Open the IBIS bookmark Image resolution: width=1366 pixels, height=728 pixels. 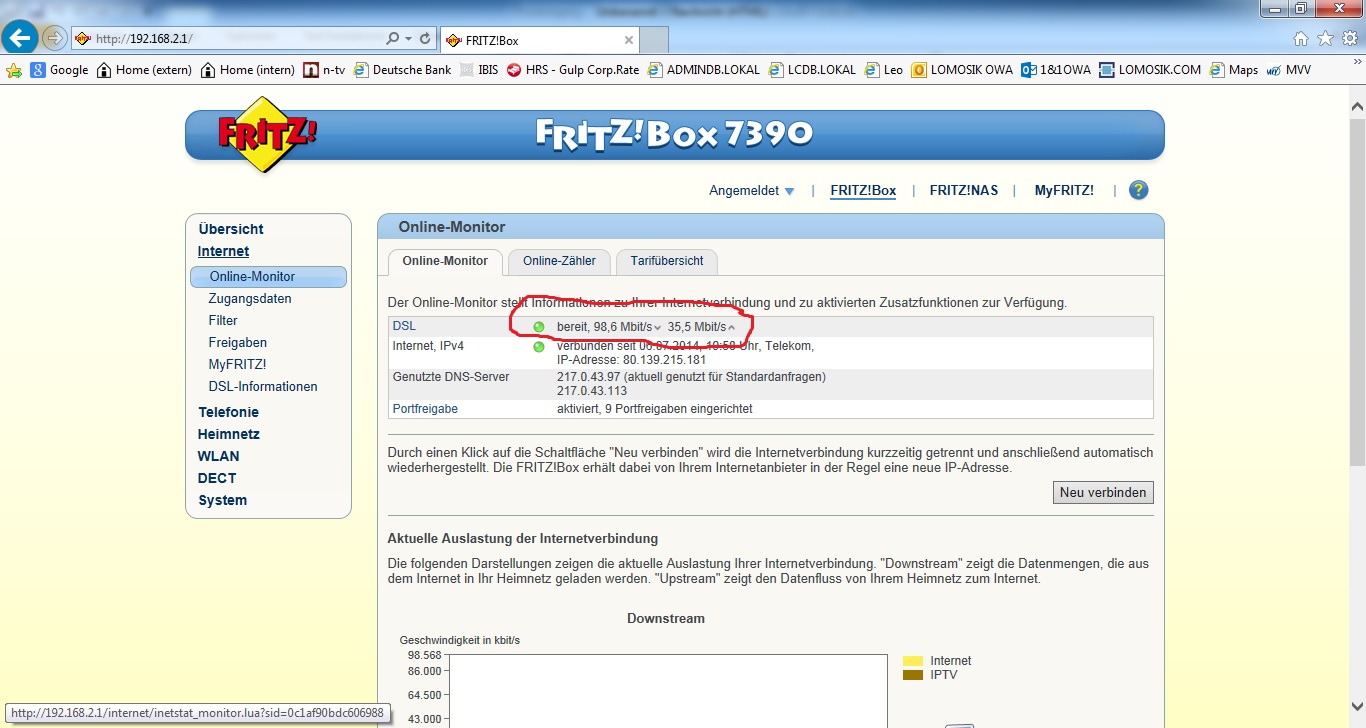coord(479,70)
